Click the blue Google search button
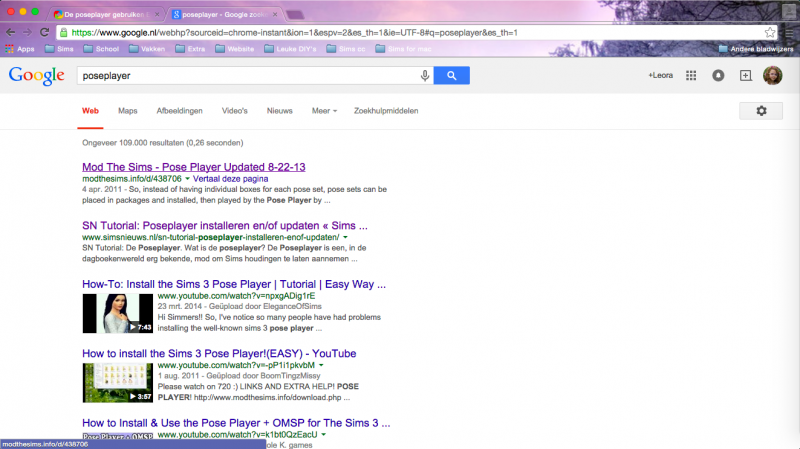Viewport: 800px width, 449px height. 452,76
